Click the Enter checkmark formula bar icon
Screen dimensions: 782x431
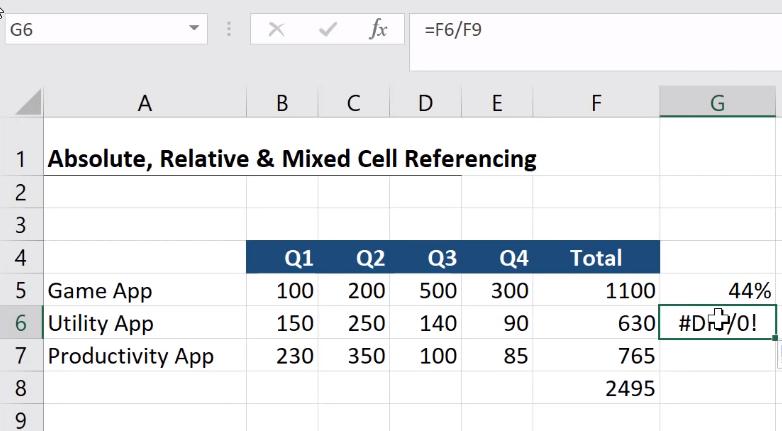[x=328, y=30]
